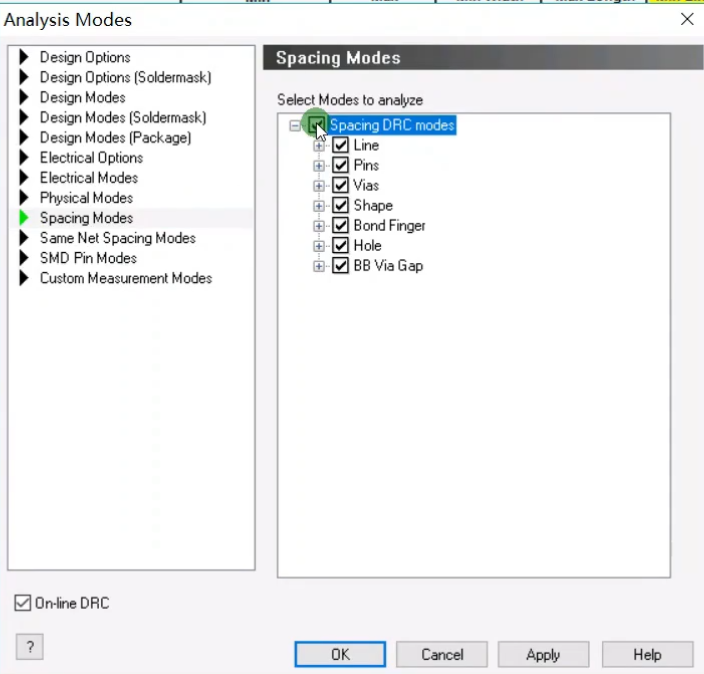Click the arrow icon beside Physical Modes
This screenshot has height=674, width=704.
[24, 198]
